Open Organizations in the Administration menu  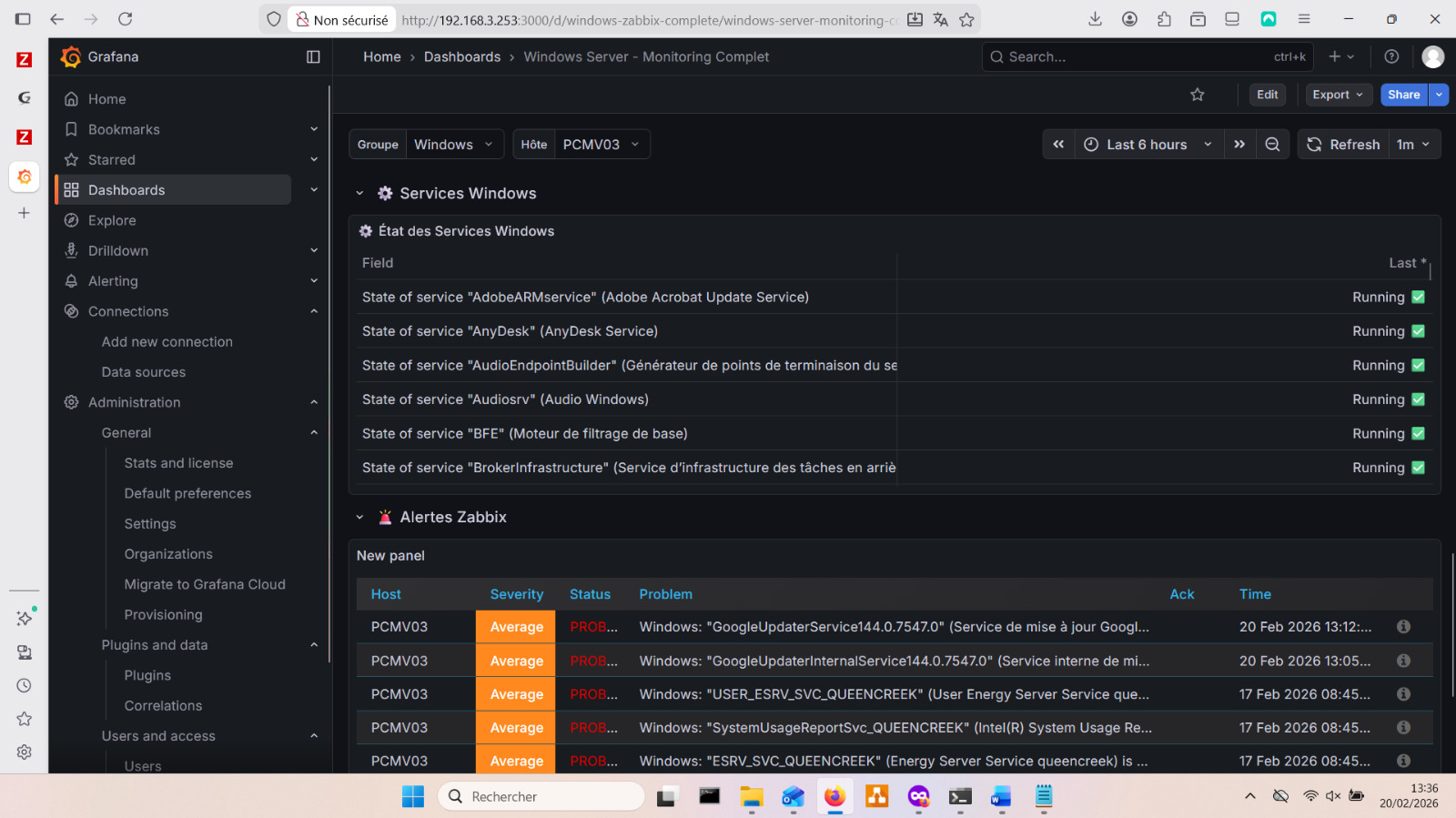(x=168, y=554)
